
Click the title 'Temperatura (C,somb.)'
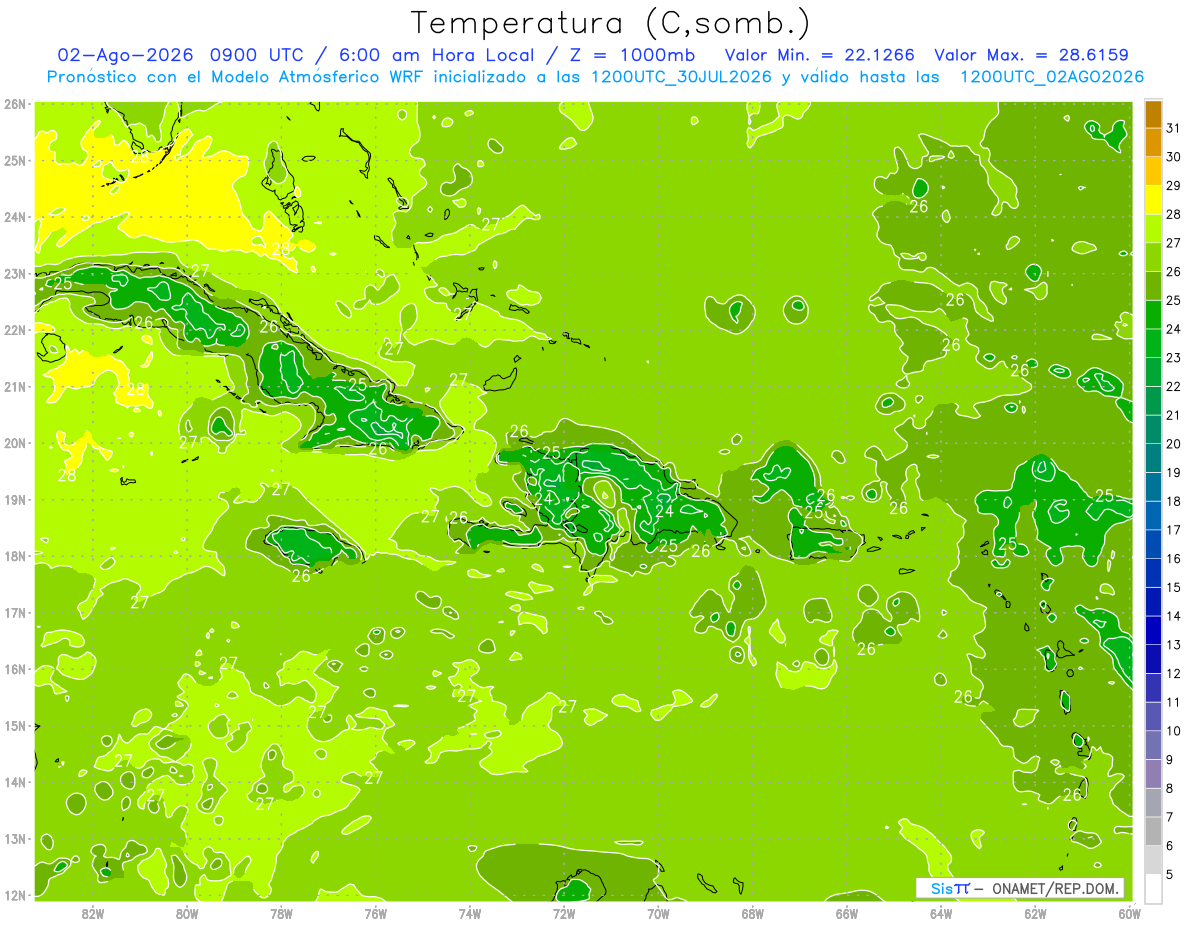click(x=610, y=24)
